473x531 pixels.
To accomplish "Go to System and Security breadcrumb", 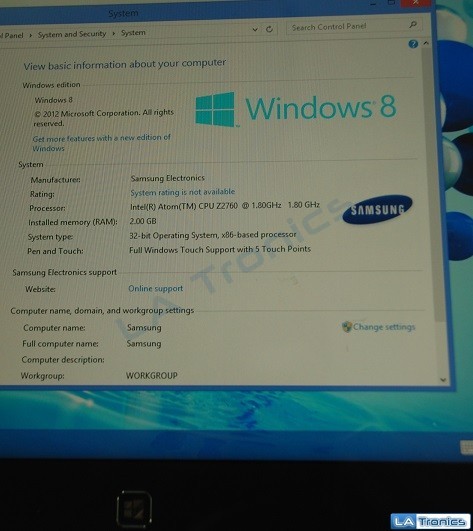I will click(x=72, y=34).
